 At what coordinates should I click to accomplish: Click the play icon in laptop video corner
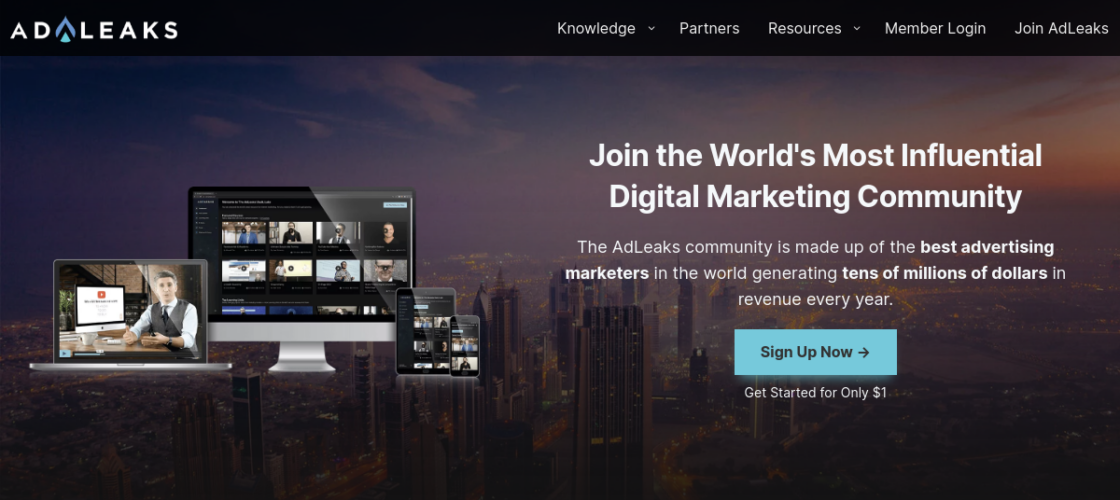click(65, 352)
